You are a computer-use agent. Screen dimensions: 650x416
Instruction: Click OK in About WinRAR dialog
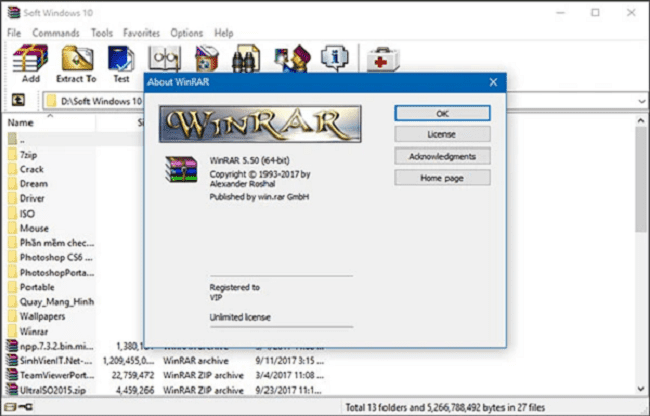442,113
